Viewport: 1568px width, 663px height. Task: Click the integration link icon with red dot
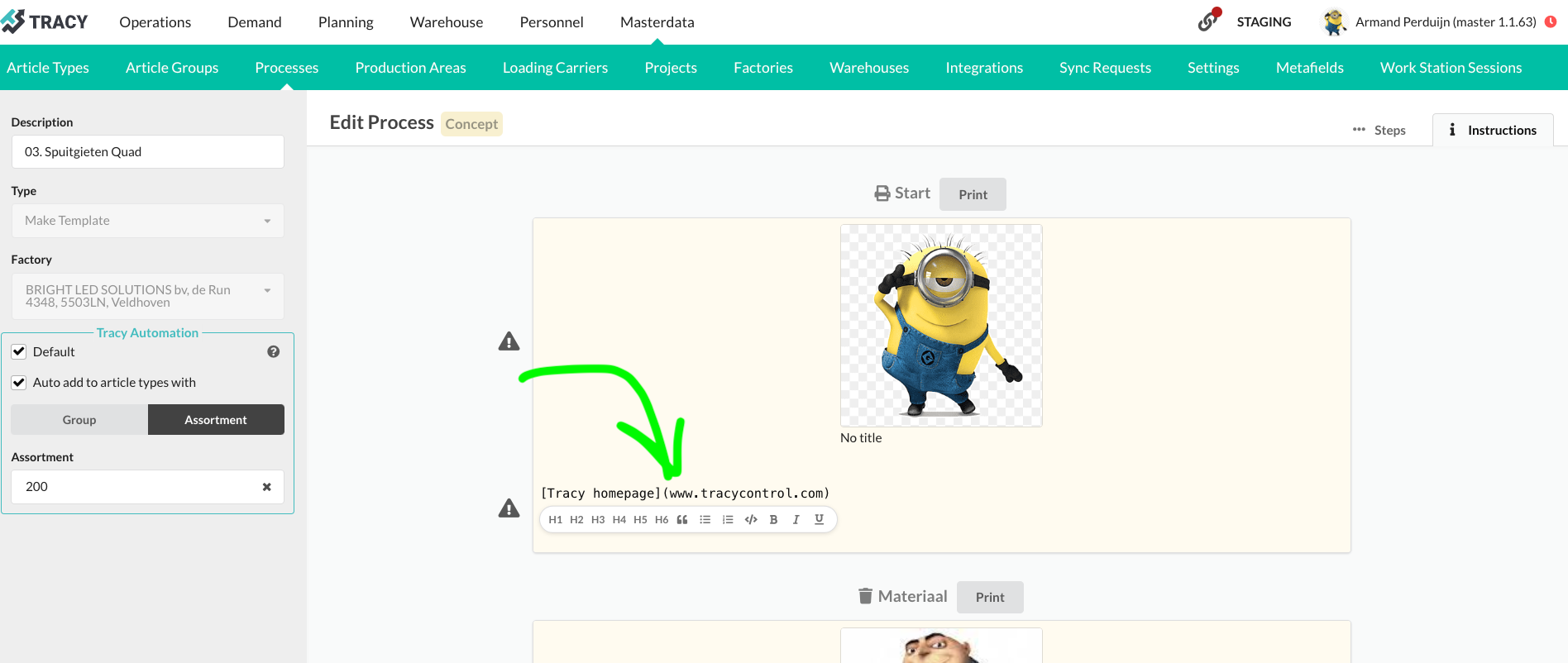coord(1209,20)
